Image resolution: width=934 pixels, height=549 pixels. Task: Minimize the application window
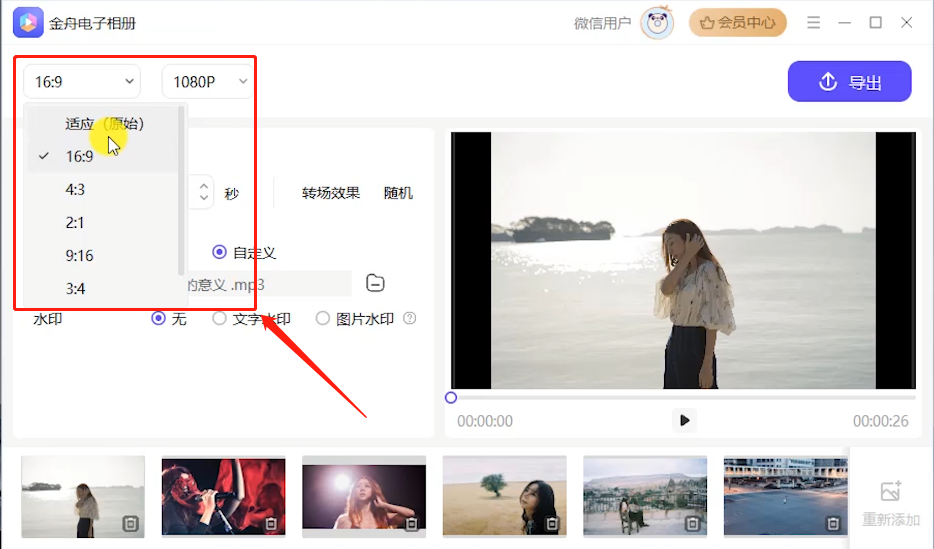[845, 23]
